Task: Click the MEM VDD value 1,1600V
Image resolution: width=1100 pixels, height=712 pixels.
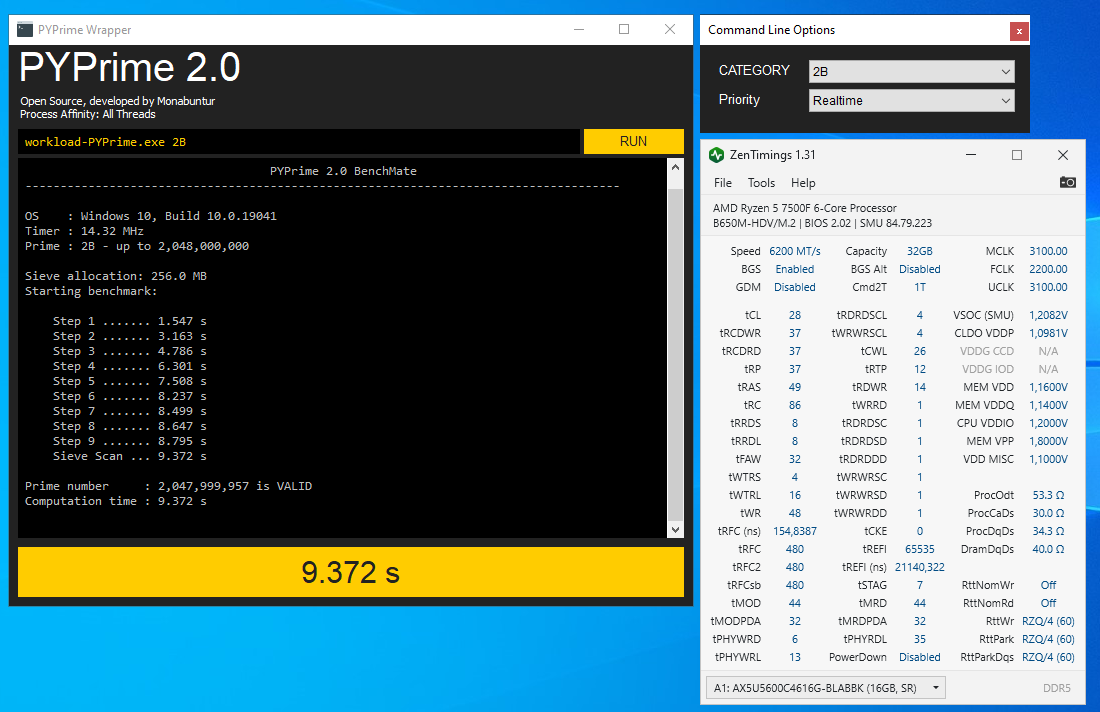Action: click(1048, 387)
